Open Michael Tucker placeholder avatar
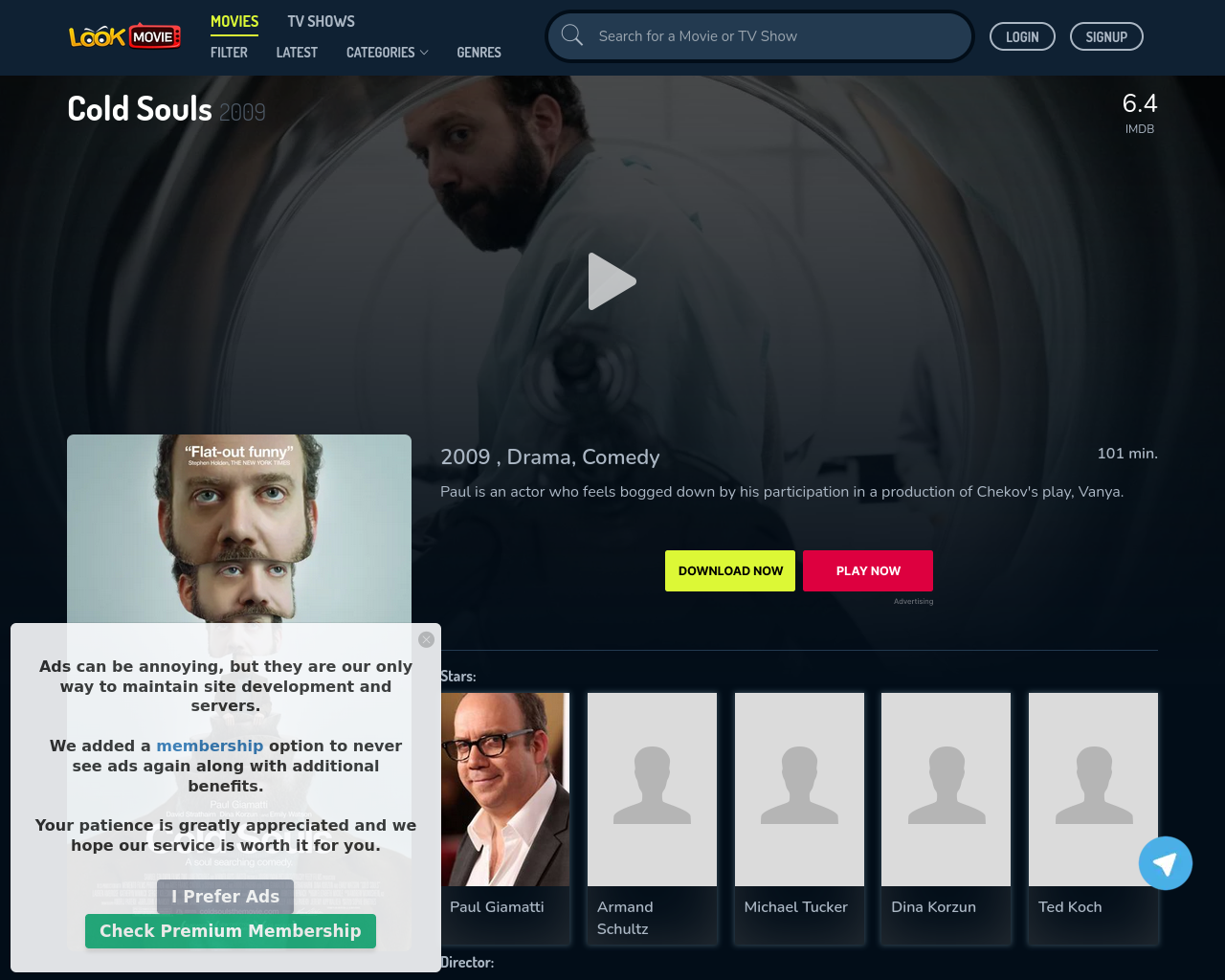This screenshot has width=1225, height=980. pyautogui.click(x=799, y=790)
